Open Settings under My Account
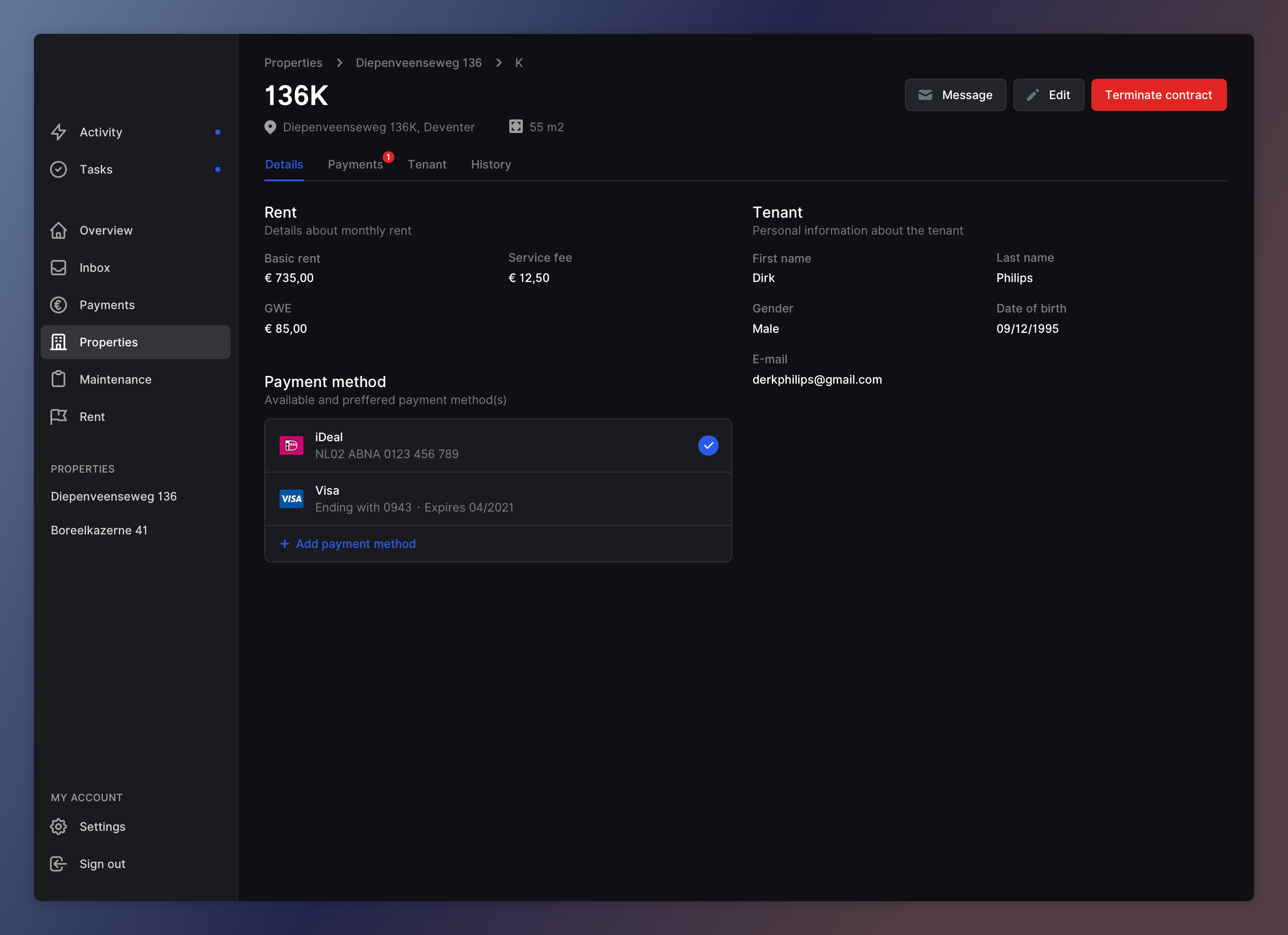The width and height of the screenshot is (1288, 935). 136,827
